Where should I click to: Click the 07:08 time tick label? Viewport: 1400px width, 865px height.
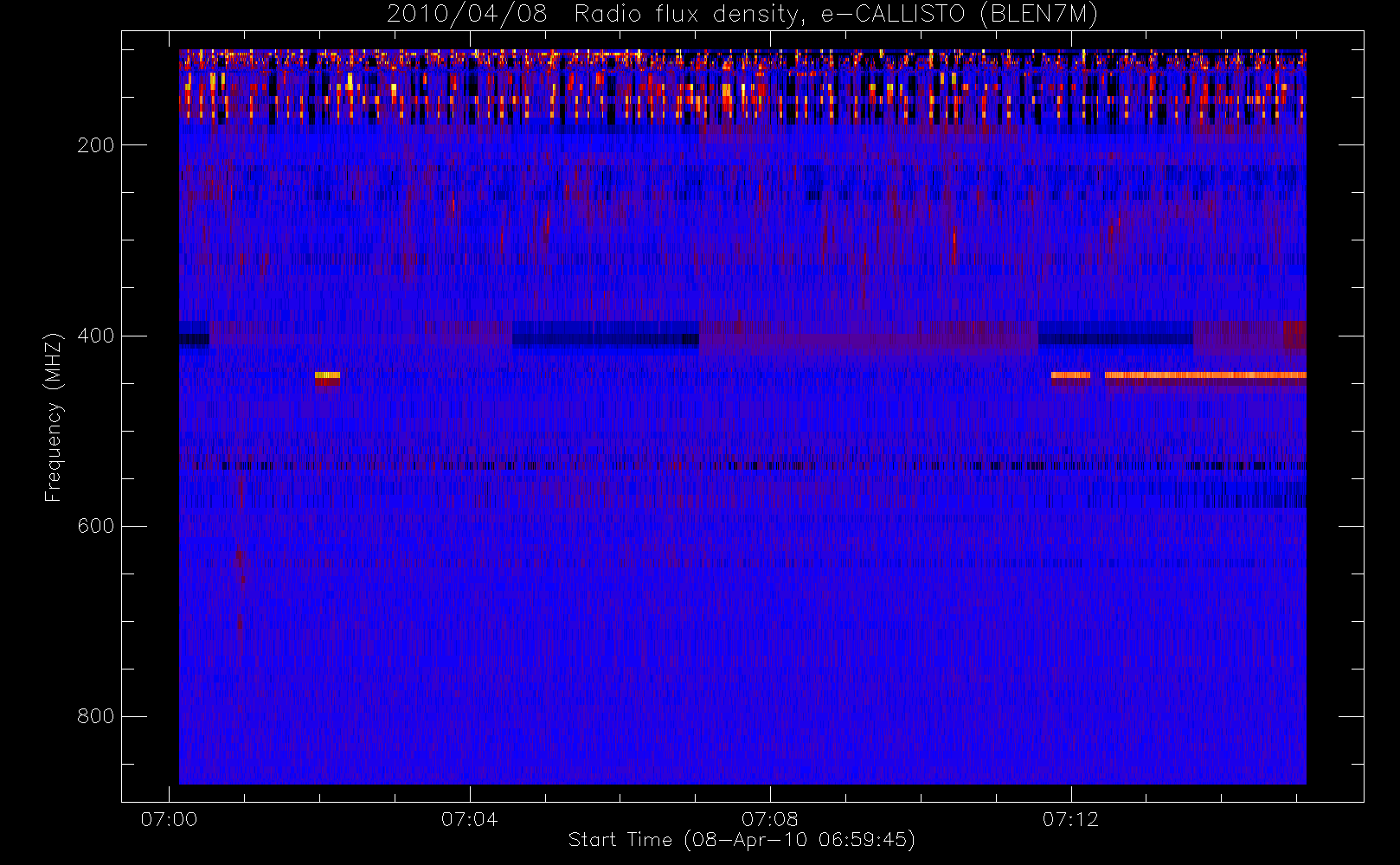point(770,819)
